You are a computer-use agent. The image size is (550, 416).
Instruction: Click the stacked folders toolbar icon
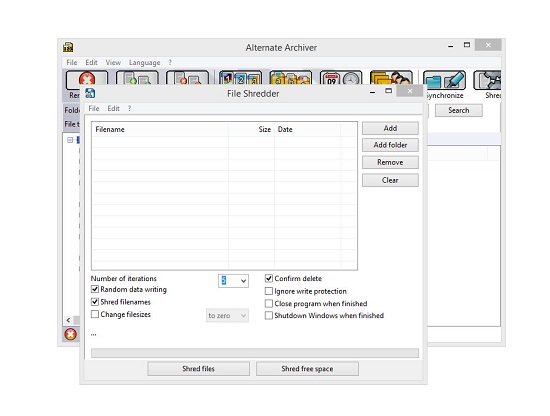(x=290, y=78)
